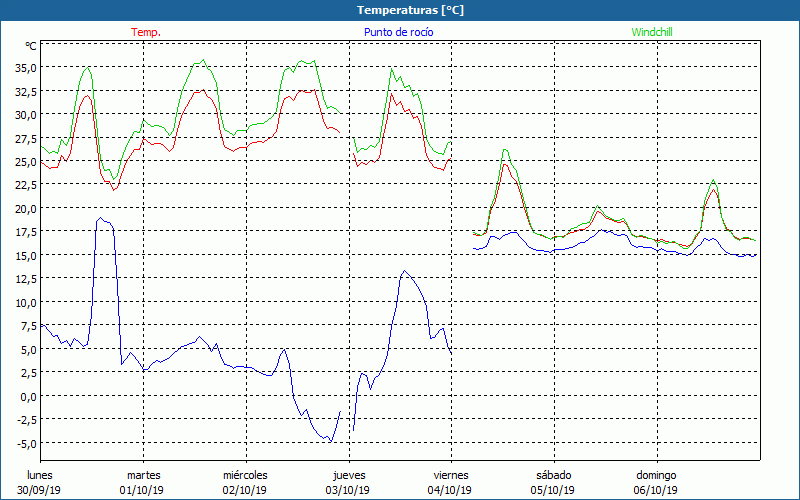Click the 02/10/19 date label
The height and width of the screenshot is (500, 800).
pyautogui.click(x=244, y=490)
